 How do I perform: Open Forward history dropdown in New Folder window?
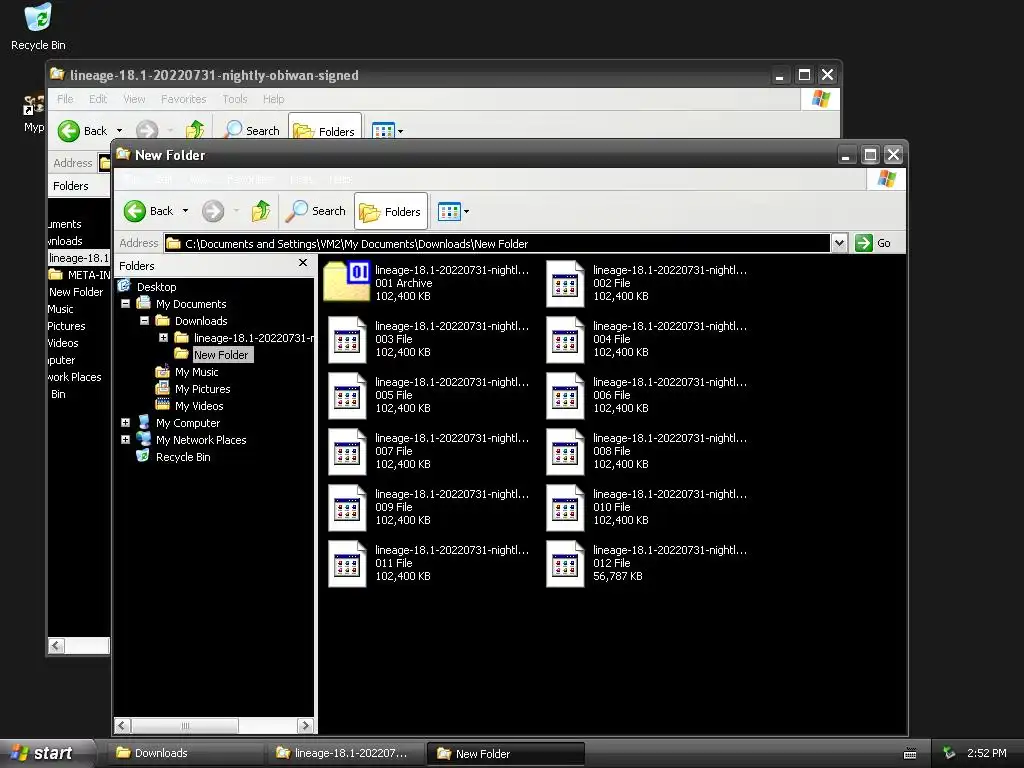[x=236, y=211]
